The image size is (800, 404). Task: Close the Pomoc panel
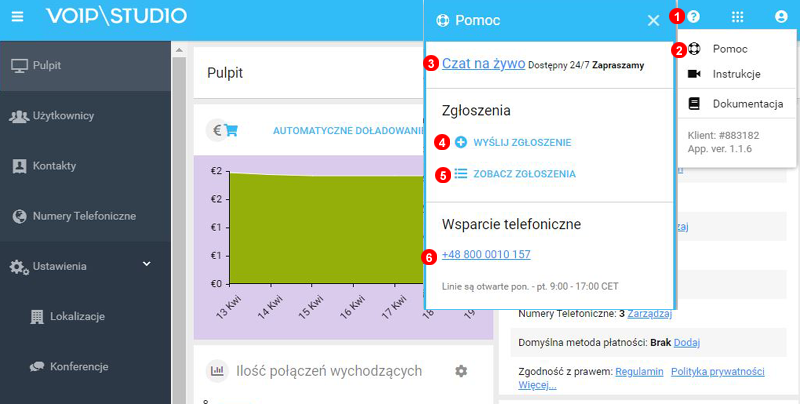click(653, 20)
